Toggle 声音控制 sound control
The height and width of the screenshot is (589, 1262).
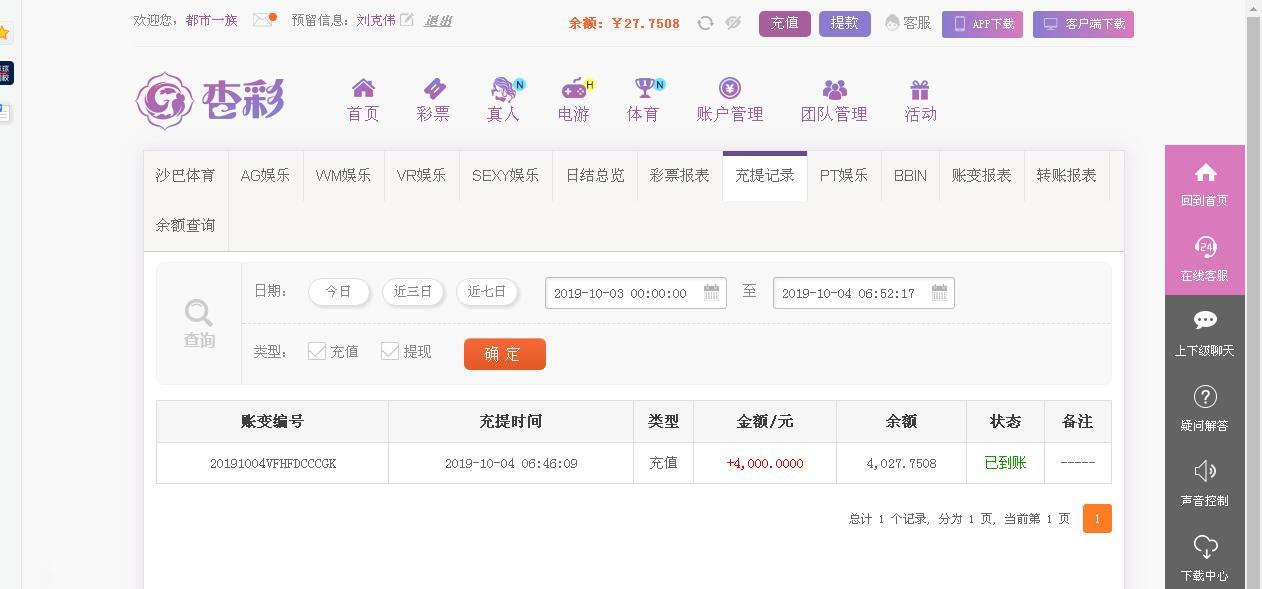click(1205, 483)
